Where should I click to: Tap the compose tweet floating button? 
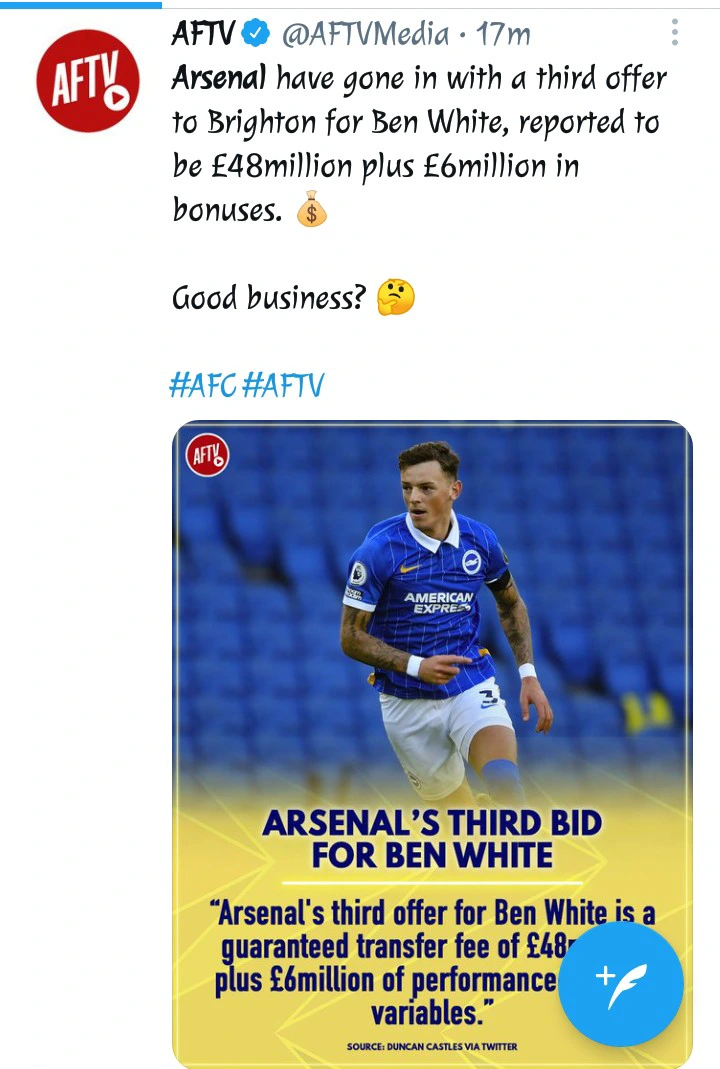point(621,984)
